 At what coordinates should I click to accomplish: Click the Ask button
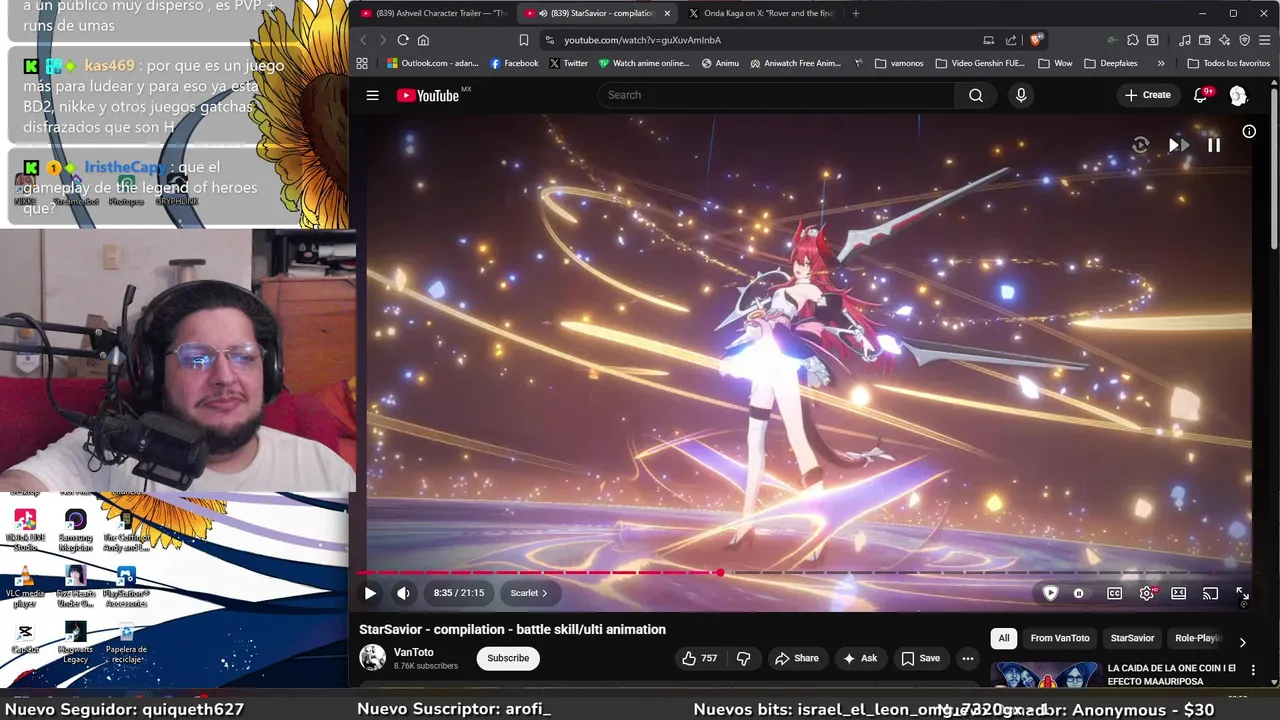tap(860, 658)
